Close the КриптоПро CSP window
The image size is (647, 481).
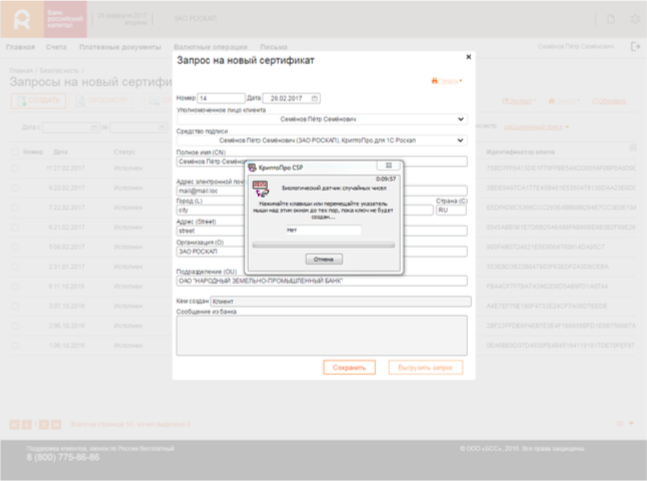point(388,165)
